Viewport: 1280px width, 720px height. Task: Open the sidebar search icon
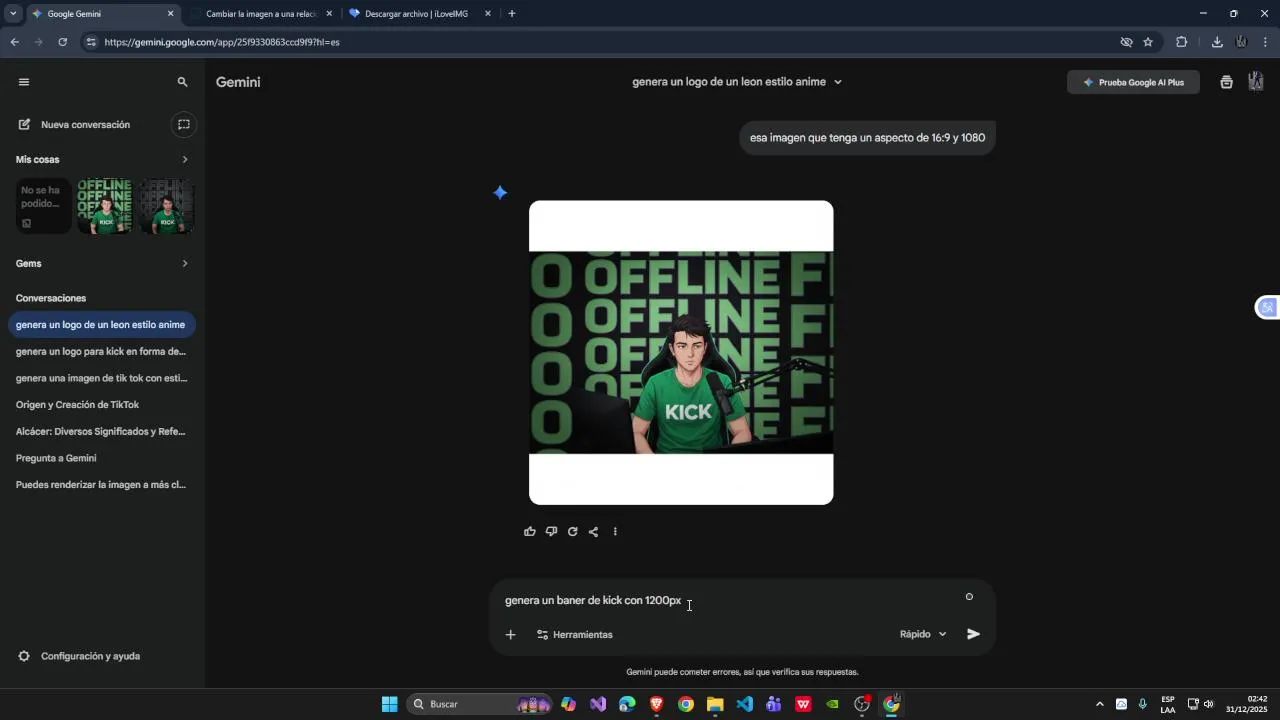(182, 82)
